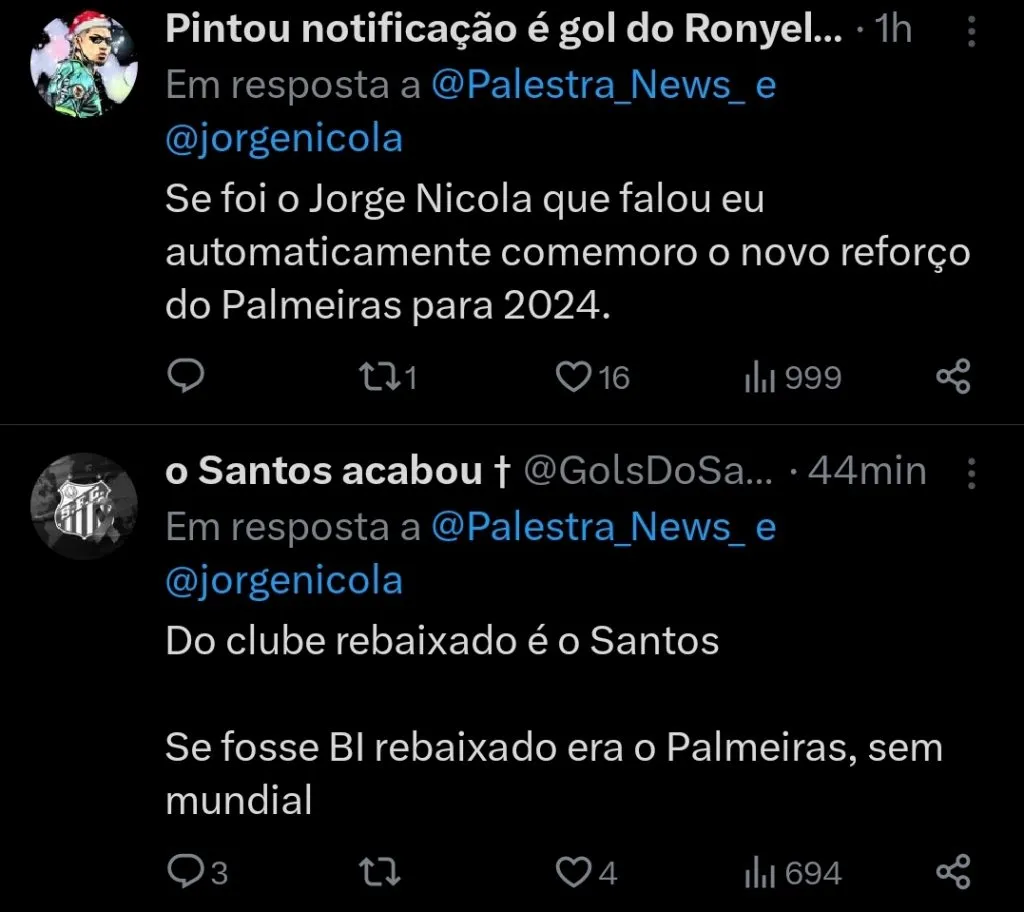Retweet the Santos rebaixado reply
The height and width of the screenshot is (912, 1024).
pos(378,871)
